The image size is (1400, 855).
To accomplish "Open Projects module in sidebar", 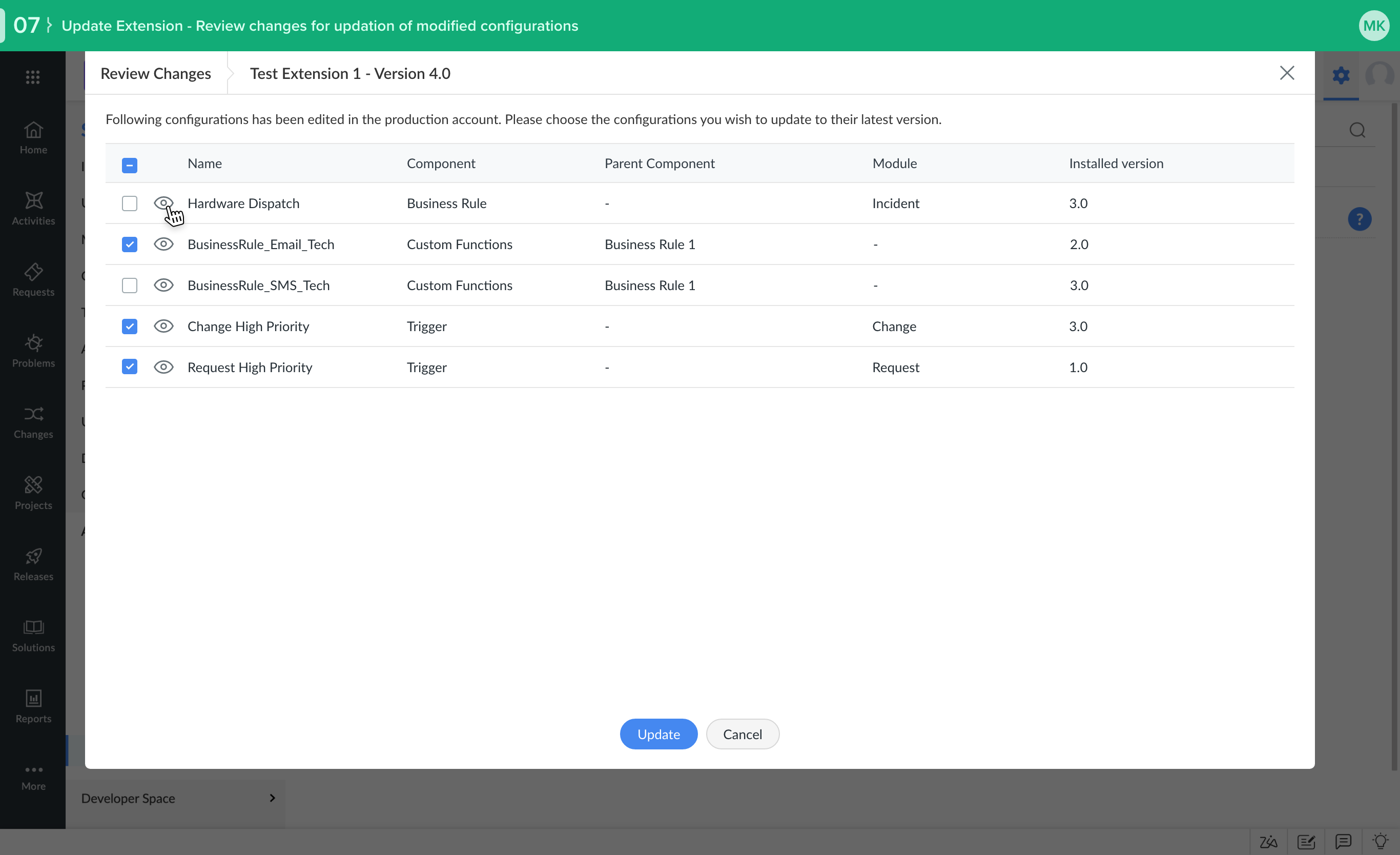I will pyautogui.click(x=33, y=493).
